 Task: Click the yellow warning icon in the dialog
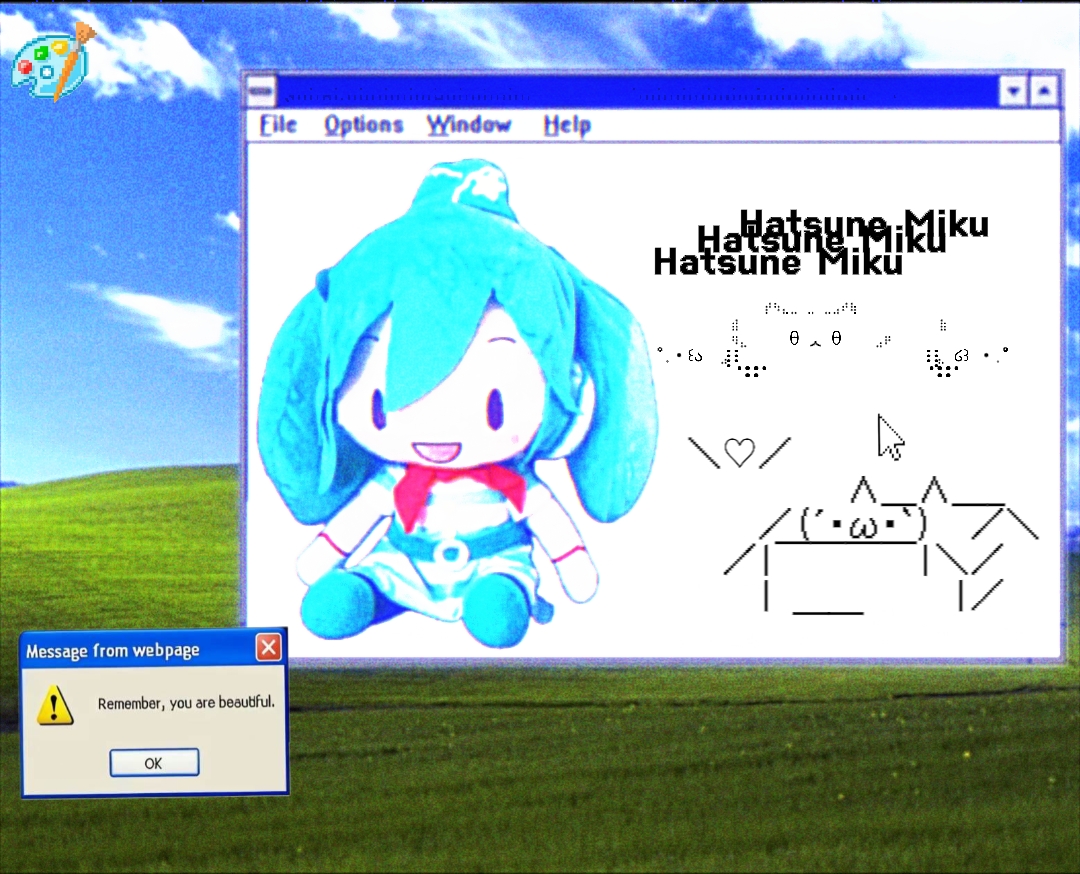click(x=54, y=705)
